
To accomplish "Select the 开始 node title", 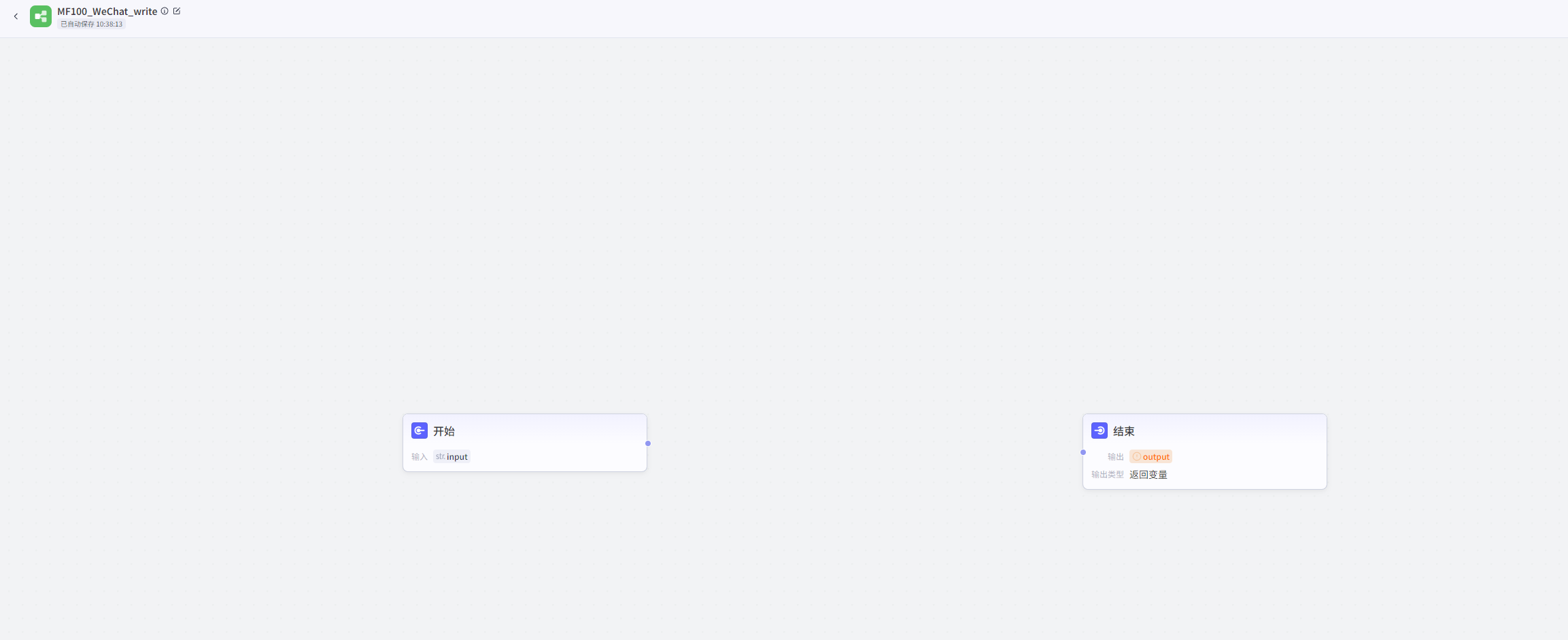I will click(444, 431).
